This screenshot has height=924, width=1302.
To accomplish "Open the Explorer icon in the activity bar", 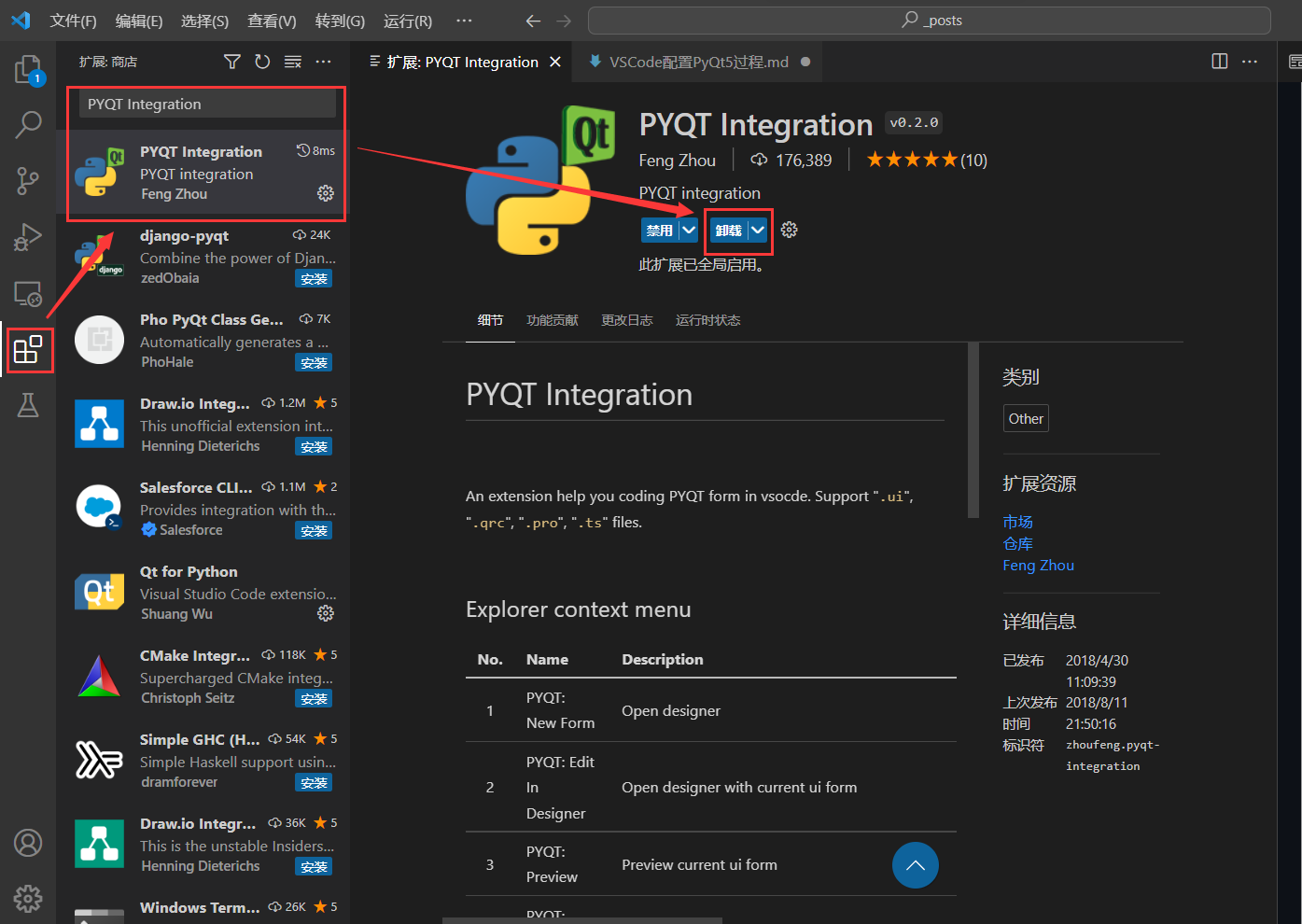I will (28, 68).
